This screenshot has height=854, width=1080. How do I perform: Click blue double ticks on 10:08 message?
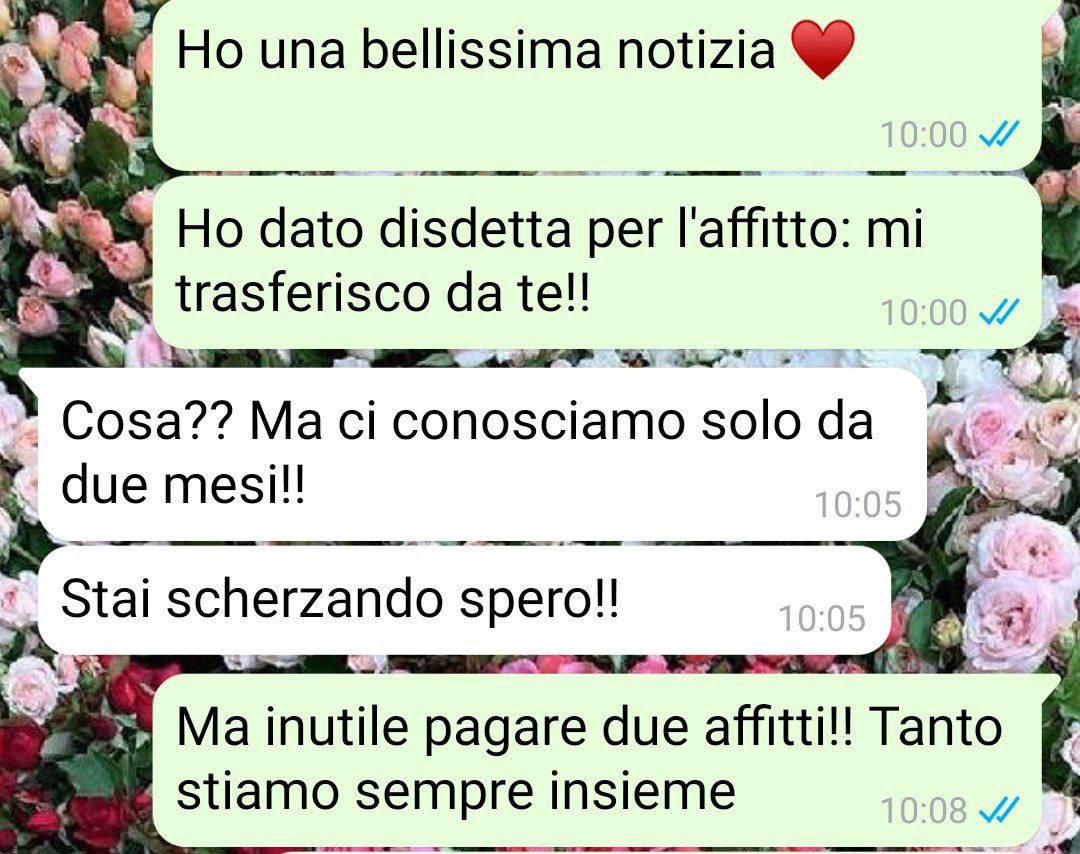(999, 810)
